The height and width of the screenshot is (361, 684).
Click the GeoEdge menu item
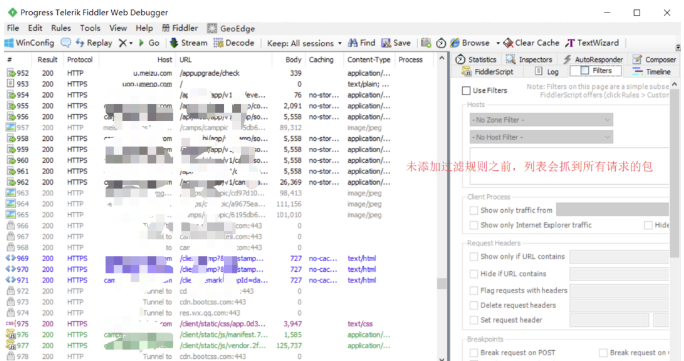coord(231,28)
